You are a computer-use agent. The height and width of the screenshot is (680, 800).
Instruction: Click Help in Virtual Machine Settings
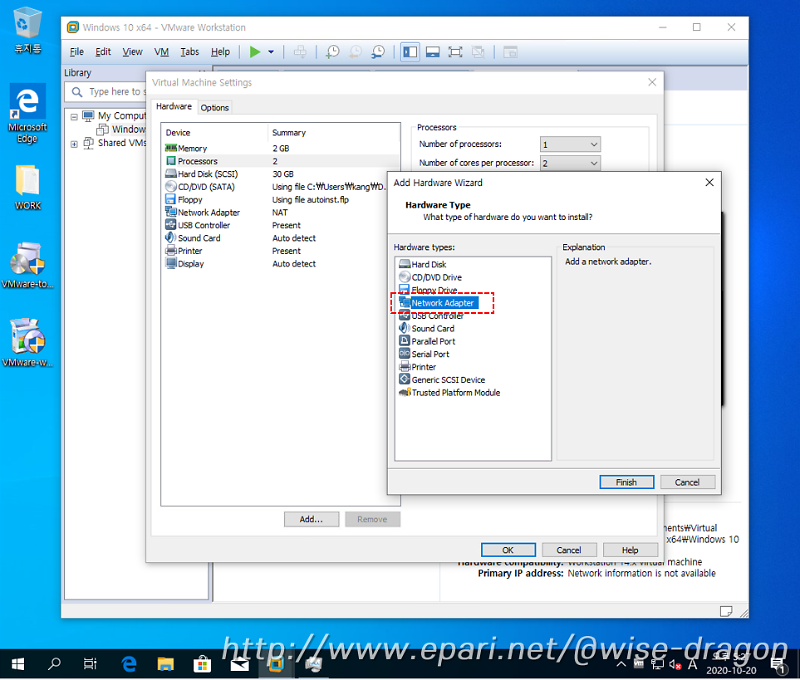tap(630, 550)
